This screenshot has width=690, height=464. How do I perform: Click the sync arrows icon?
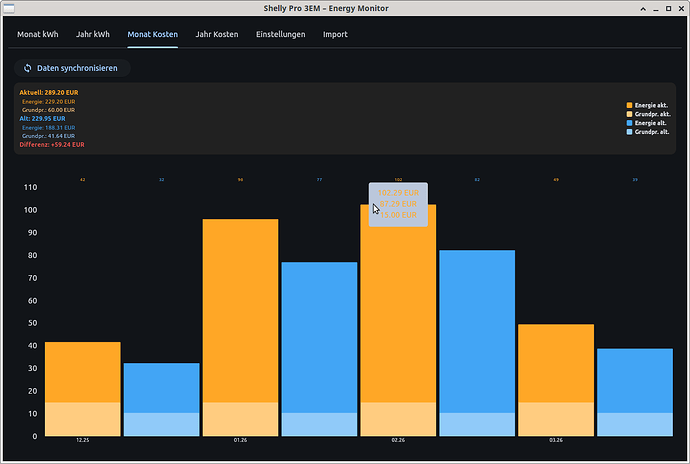[x=27, y=68]
